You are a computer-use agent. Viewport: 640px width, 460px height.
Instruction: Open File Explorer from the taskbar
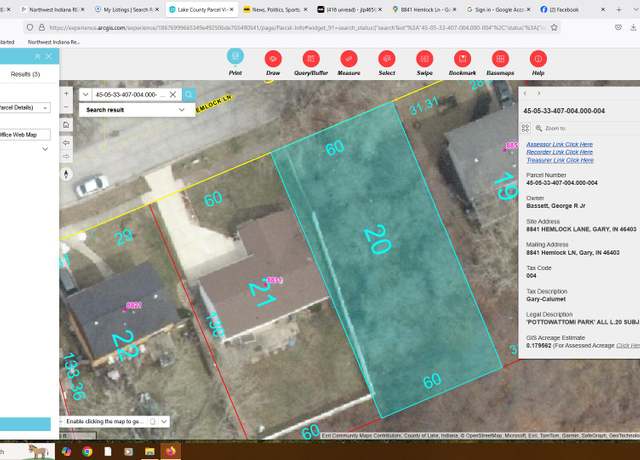[x=149, y=451]
